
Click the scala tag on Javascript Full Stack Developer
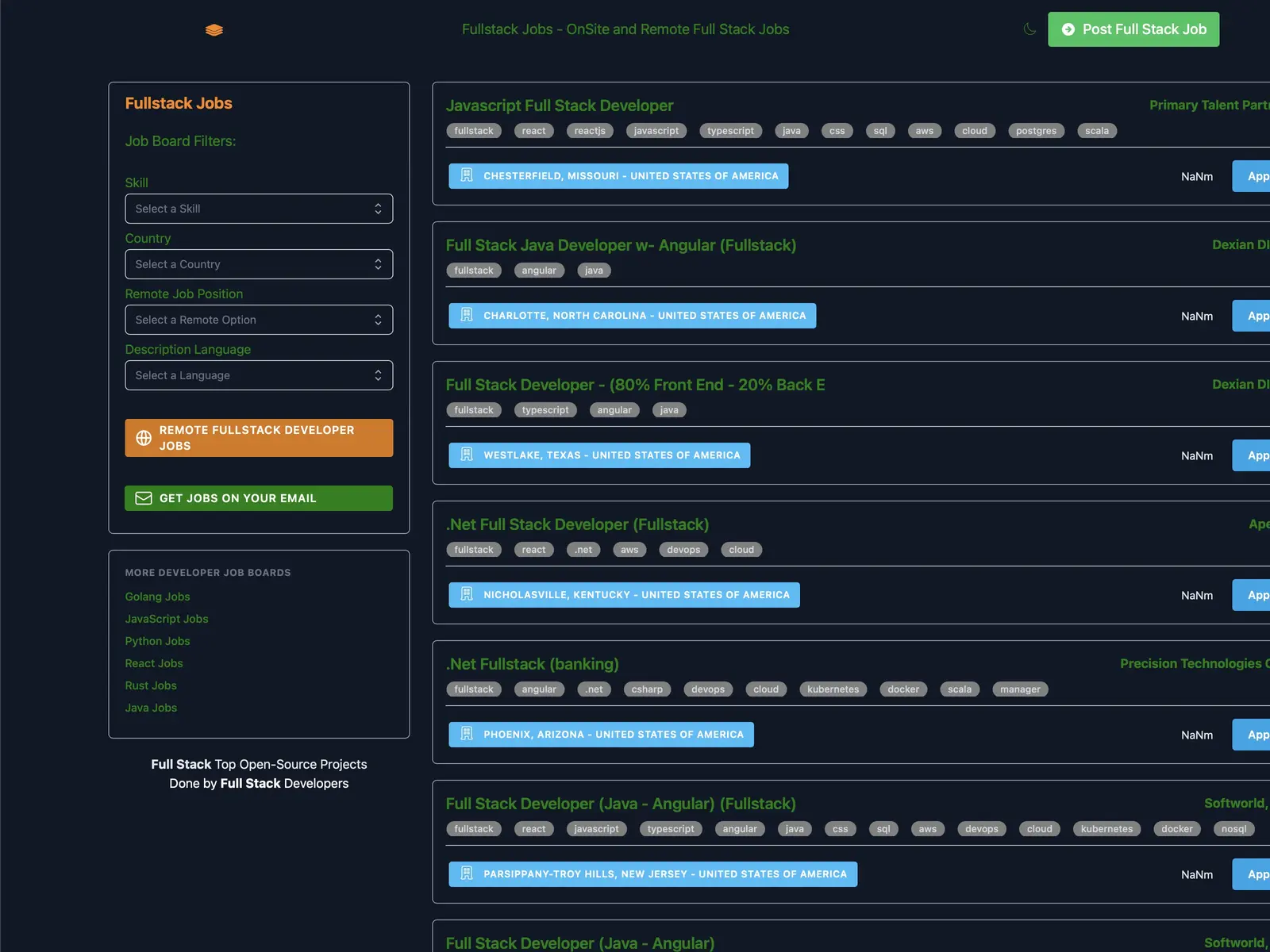[1097, 131]
